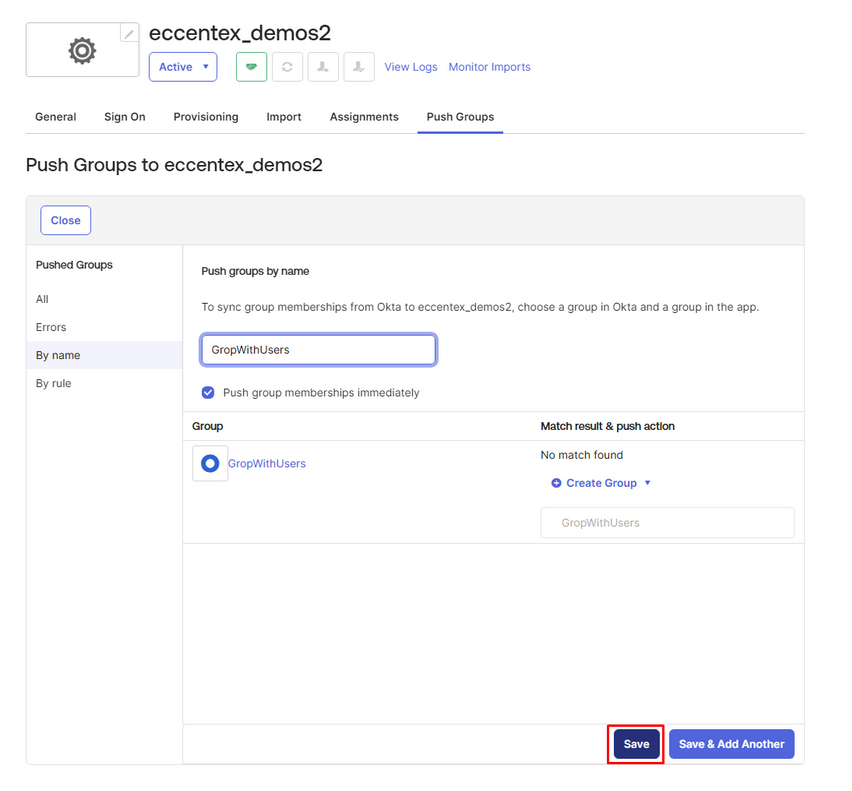Click the Match result & push action header
852x791 pixels.
pos(607,426)
